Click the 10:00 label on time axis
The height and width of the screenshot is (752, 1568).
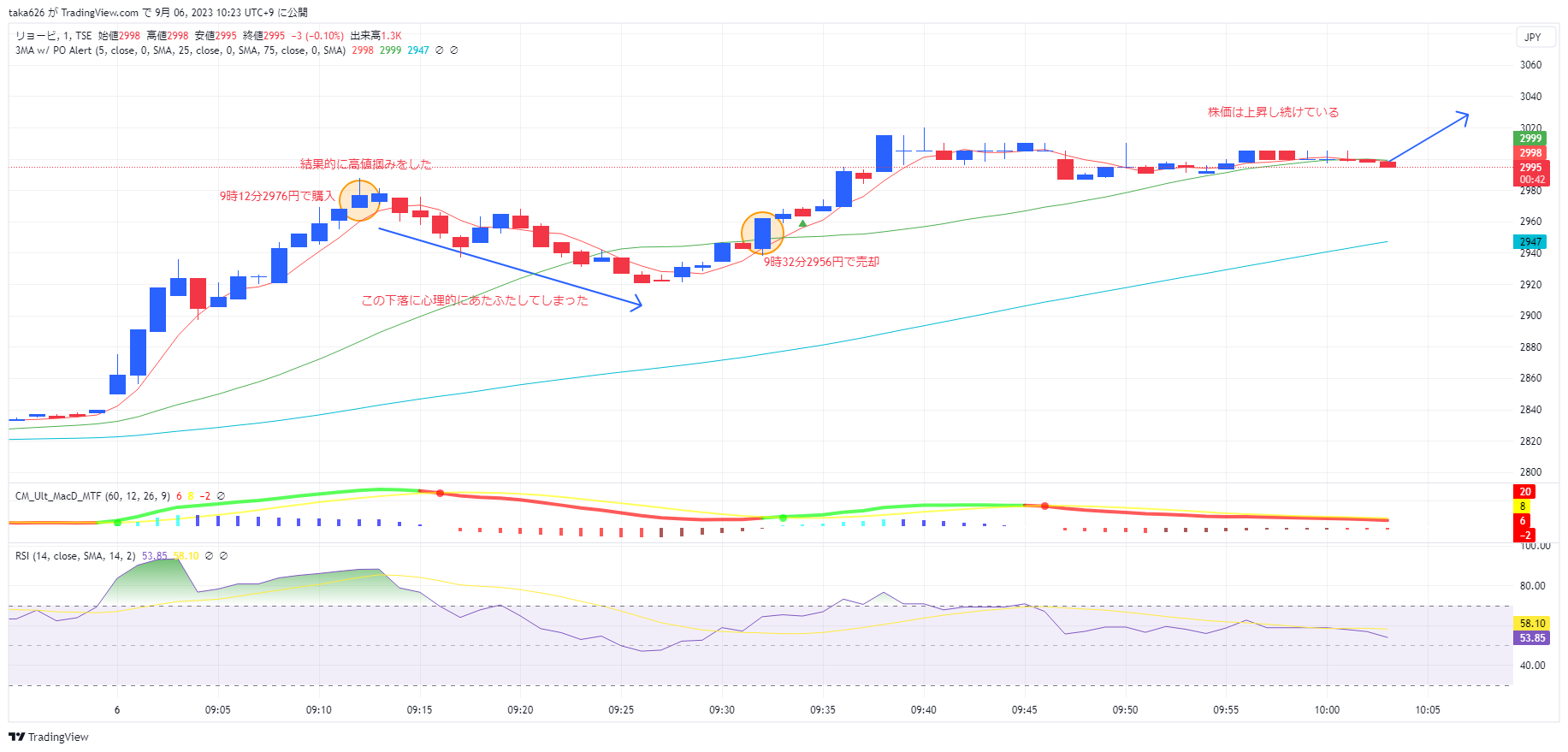[x=1327, y=710]
